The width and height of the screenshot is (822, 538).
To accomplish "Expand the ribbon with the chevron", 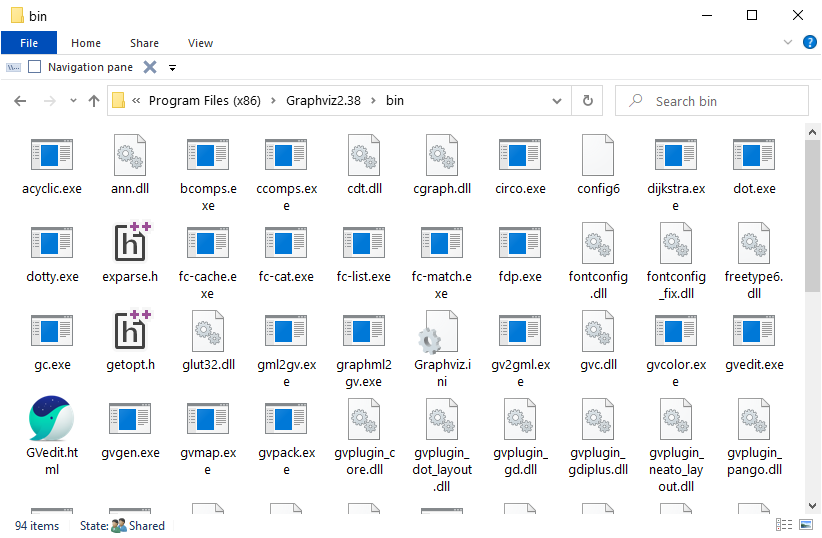I will tap(787, 42).
